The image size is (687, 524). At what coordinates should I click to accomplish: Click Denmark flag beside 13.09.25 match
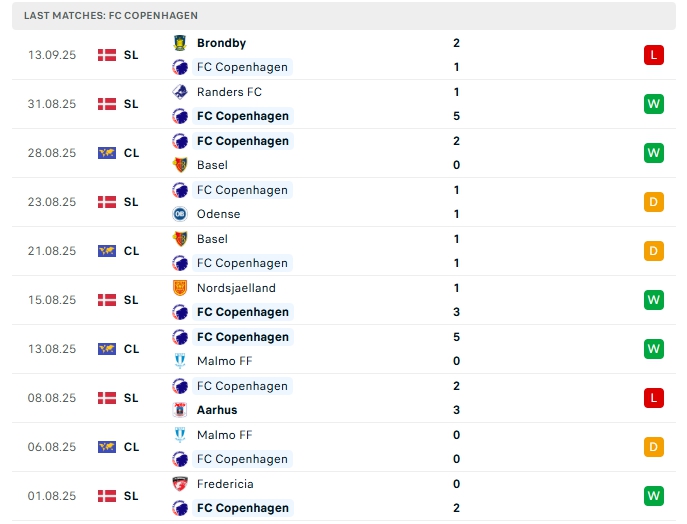[x=107, y=55]
